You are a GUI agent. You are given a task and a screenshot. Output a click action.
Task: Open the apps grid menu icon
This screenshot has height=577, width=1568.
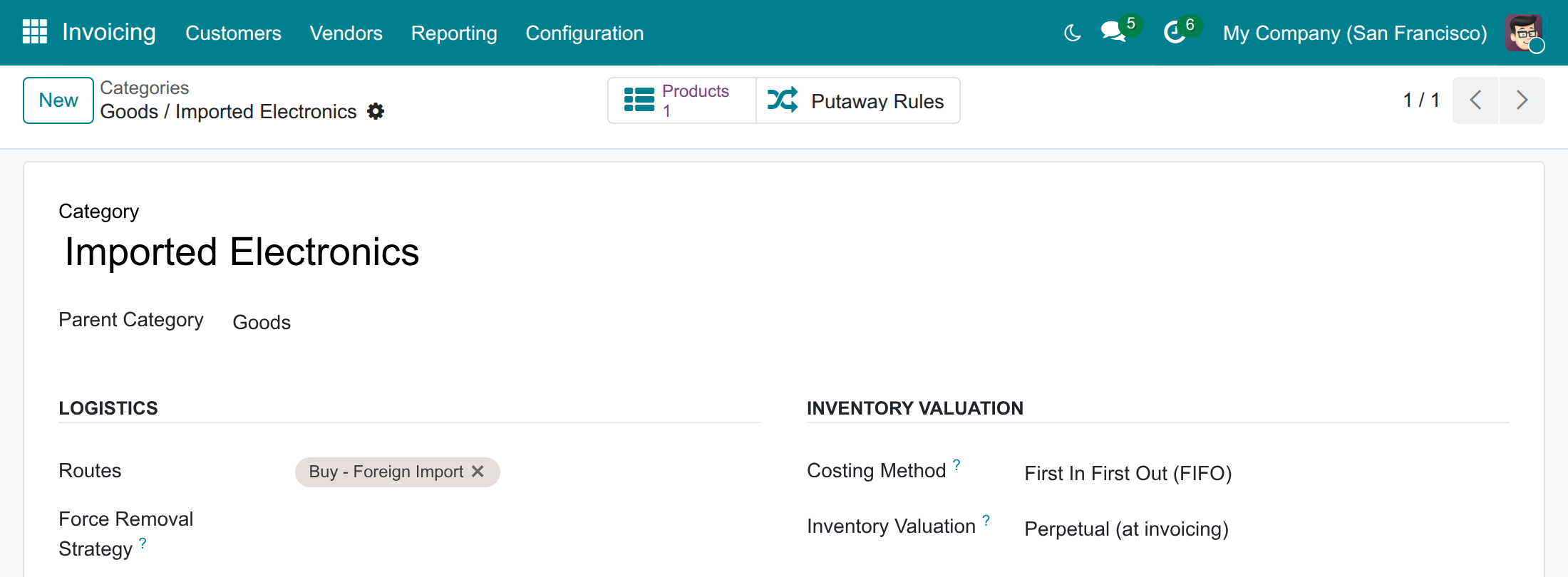35,32
